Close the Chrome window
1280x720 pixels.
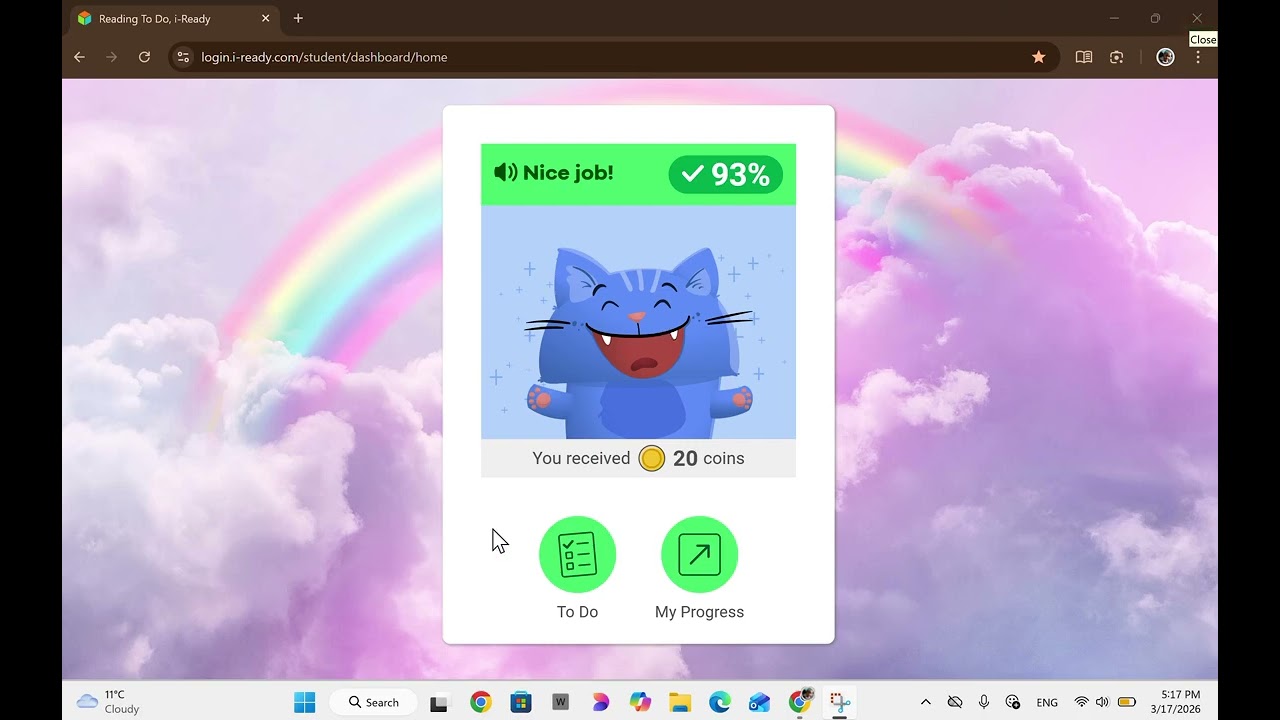click(x=1197, y=18)
